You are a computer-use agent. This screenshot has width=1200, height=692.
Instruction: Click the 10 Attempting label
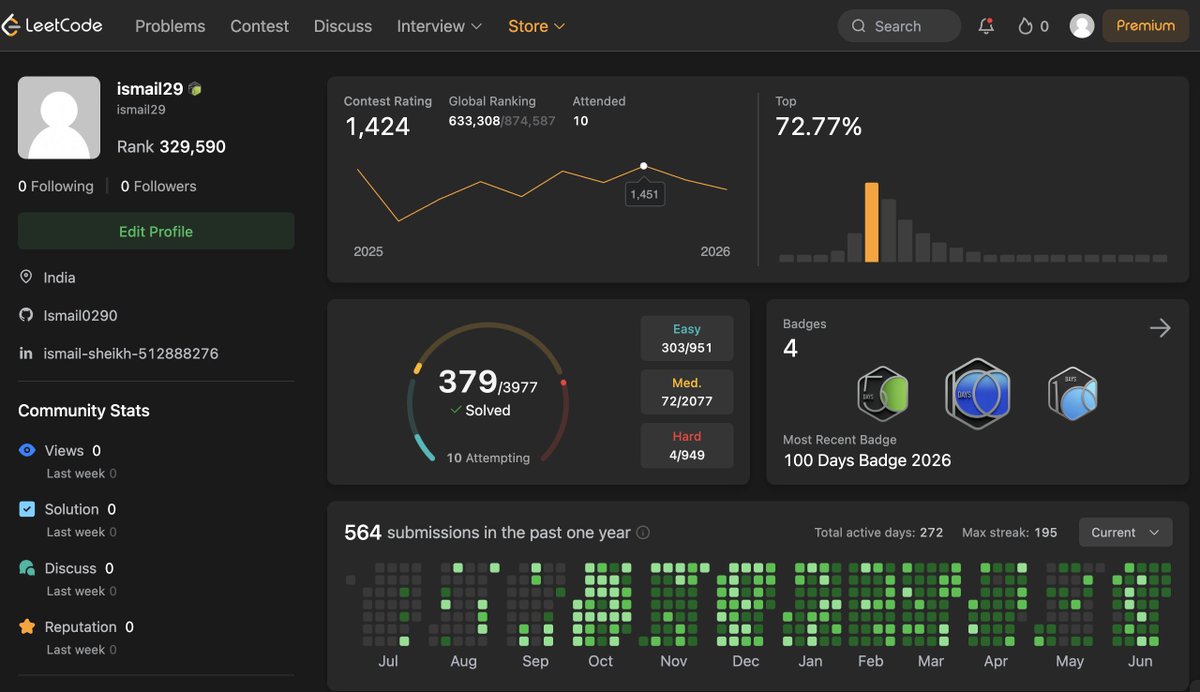[488, 458]
